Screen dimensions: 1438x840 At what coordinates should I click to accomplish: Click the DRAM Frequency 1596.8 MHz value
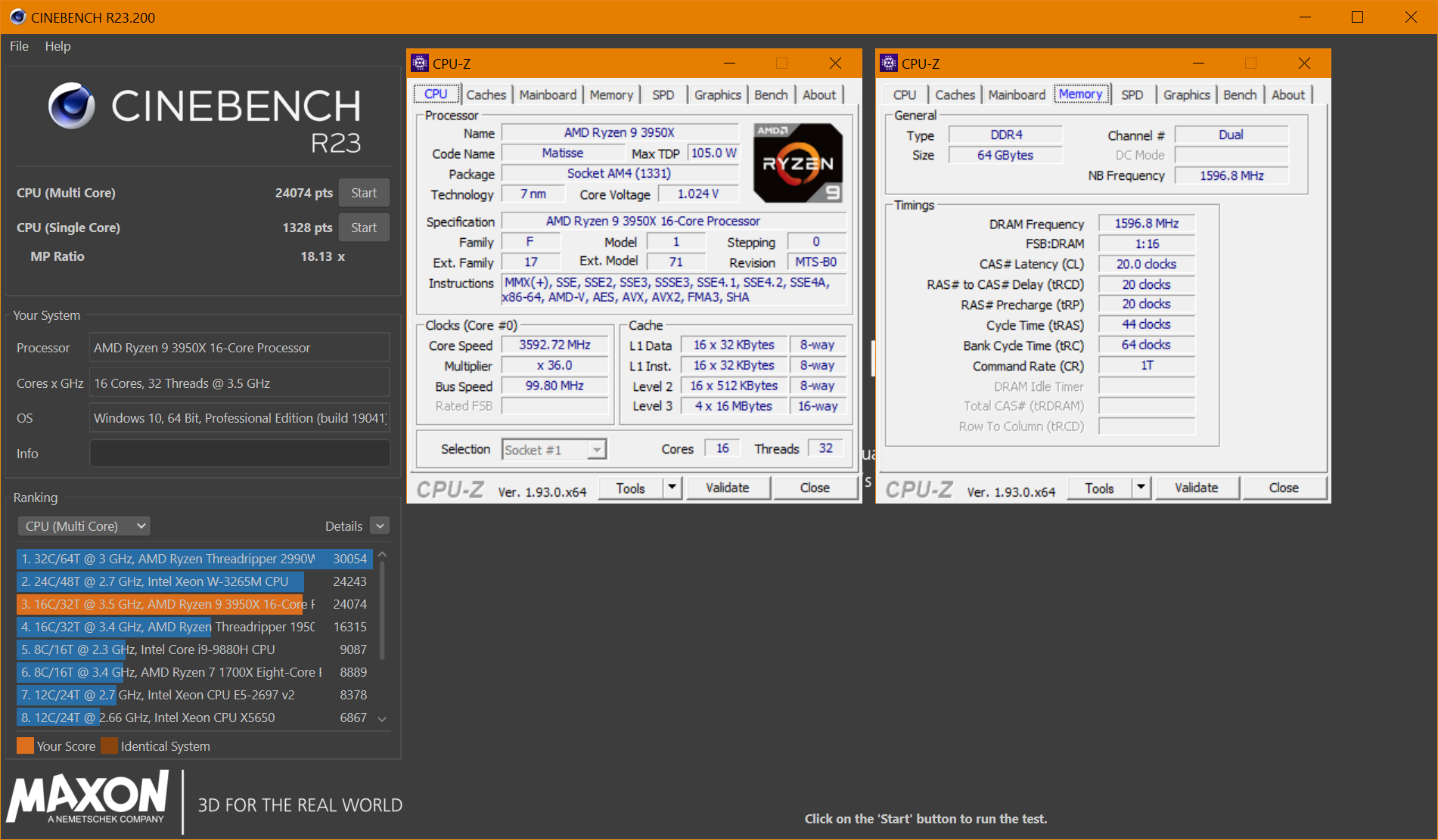(x=1146, y=224)
